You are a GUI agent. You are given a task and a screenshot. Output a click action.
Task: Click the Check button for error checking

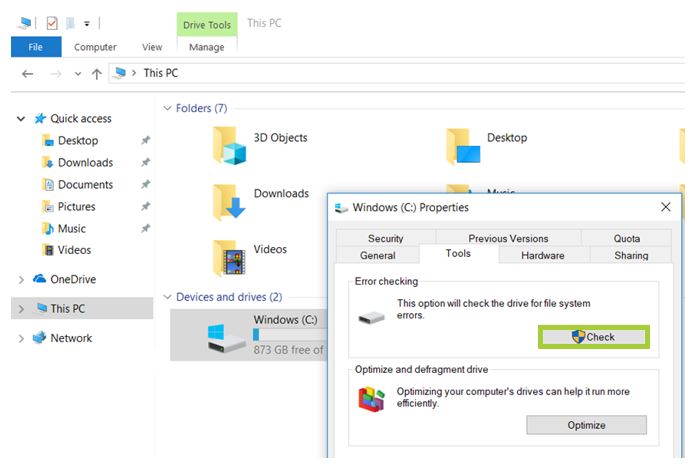click(593, 337)
